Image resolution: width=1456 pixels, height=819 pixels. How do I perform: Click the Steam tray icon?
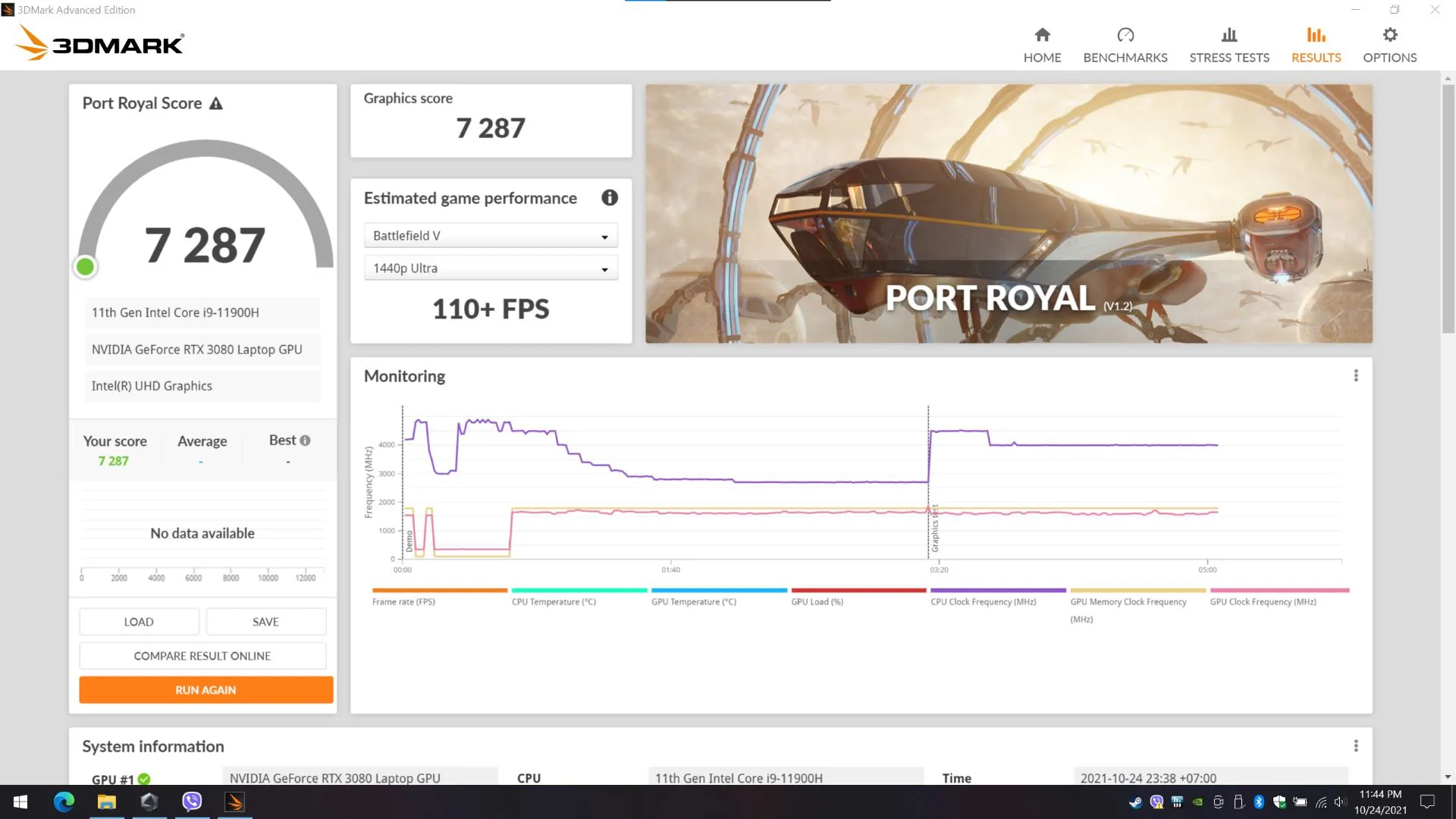tap(1135, 802)
